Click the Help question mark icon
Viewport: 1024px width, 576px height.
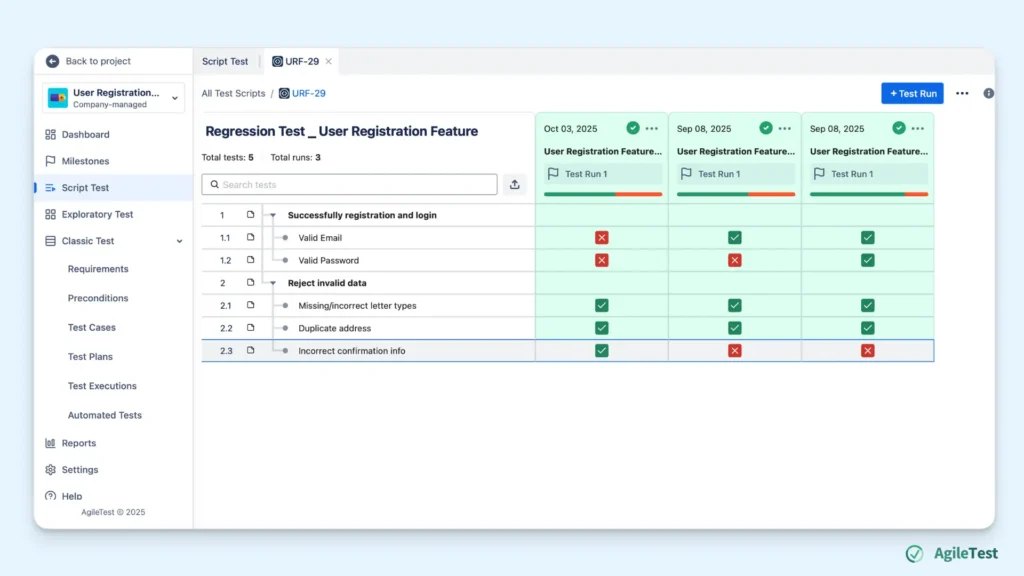tap(50, 496)
